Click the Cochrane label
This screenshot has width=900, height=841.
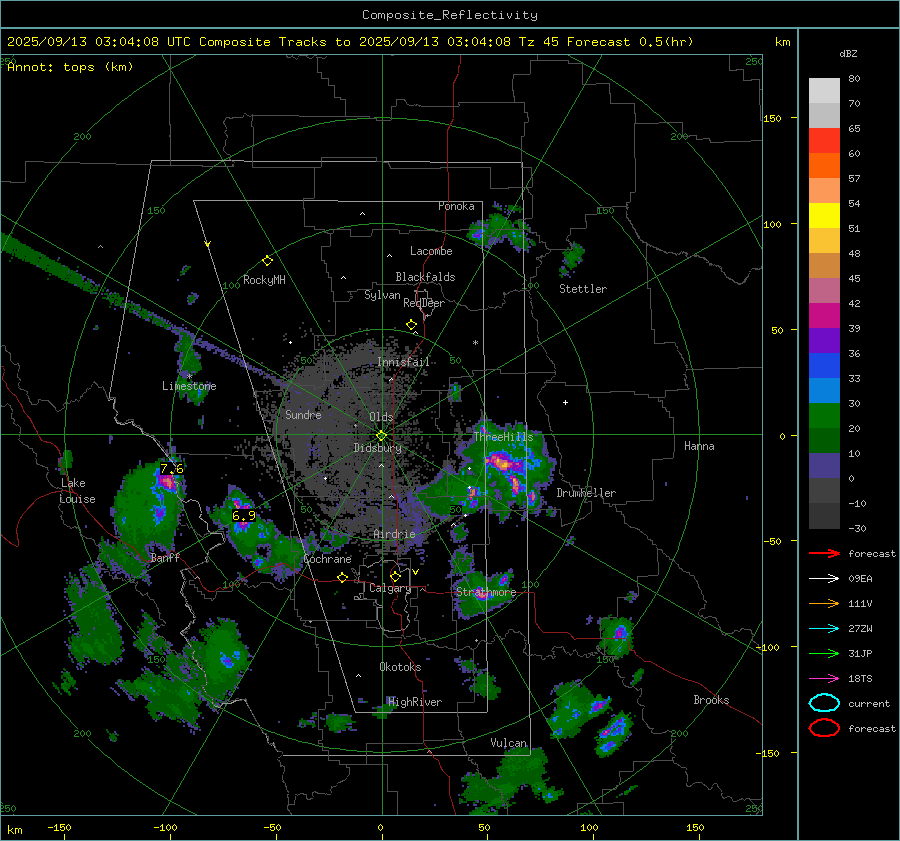[327, 559]
